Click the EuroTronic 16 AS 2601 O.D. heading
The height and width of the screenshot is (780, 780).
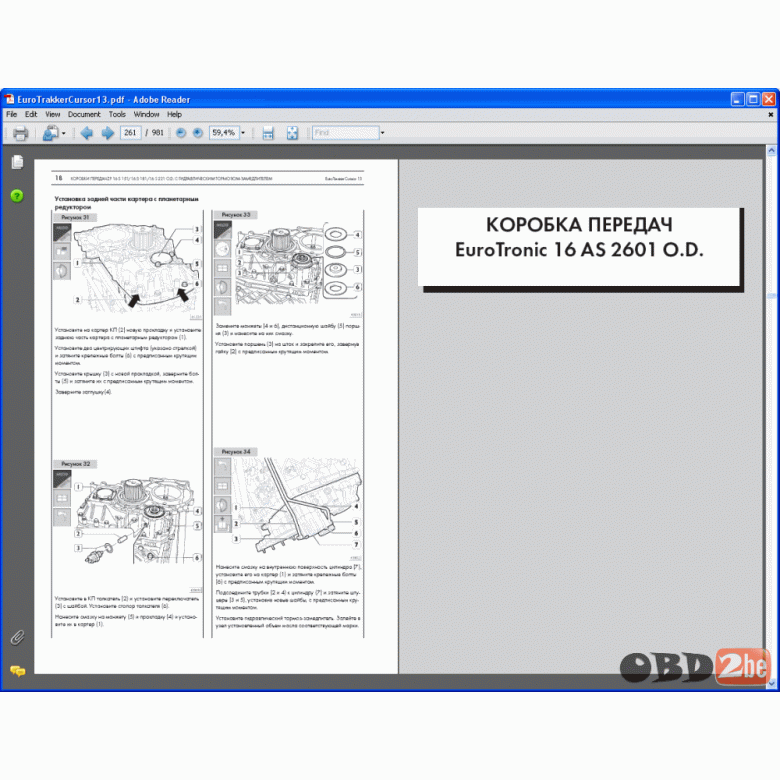579,250
